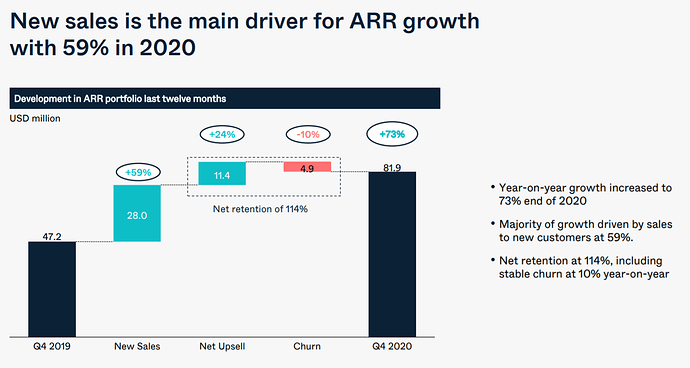The height and width of the screenshot is (368, 690).
Task: Click the +73% oval badge
Action: tap(392, 134)
